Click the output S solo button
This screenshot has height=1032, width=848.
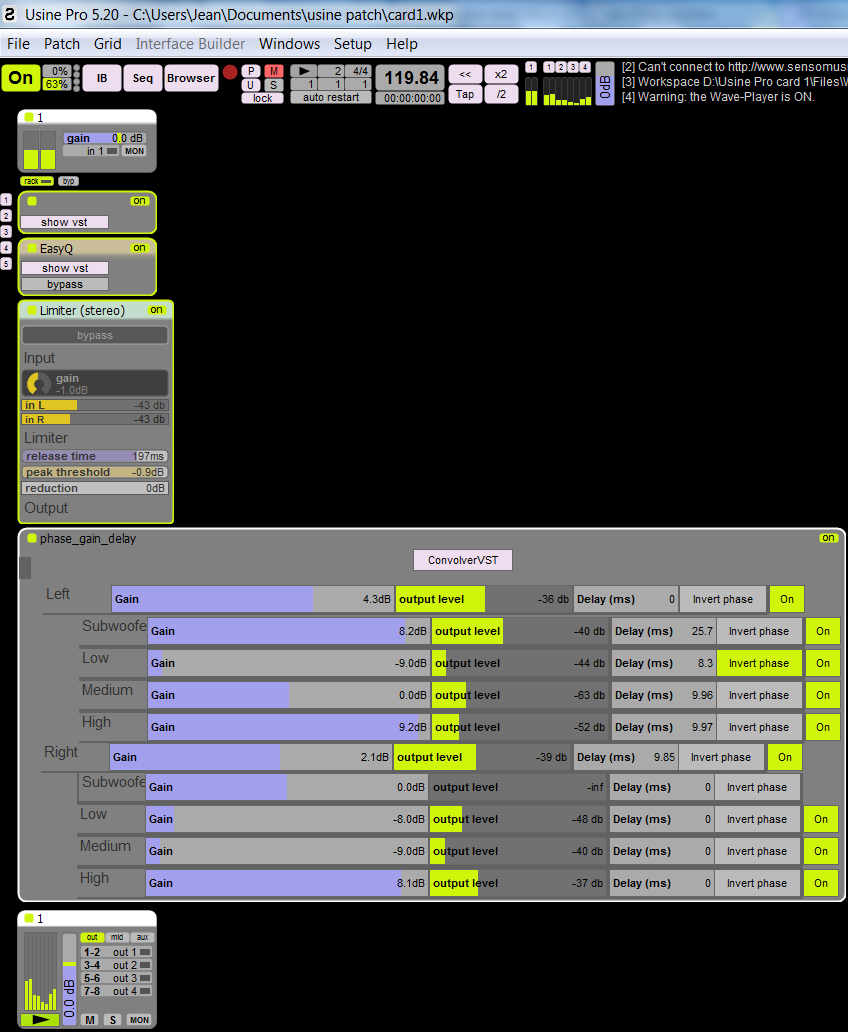113,1019
